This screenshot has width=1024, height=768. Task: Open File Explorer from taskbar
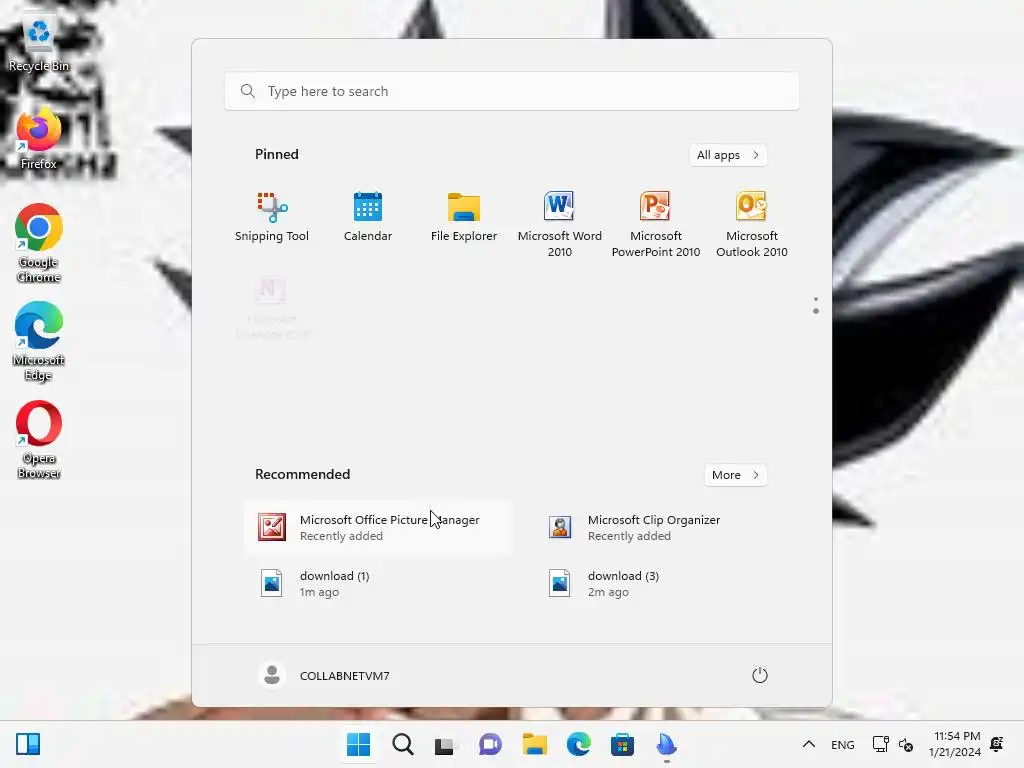point(534,744)
